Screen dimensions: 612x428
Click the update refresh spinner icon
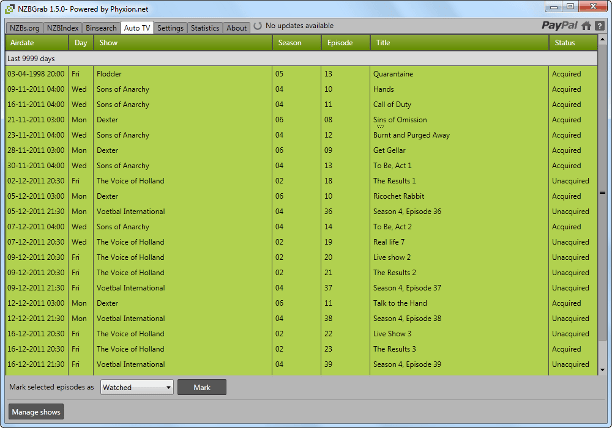pyautogui.click(x=258, y=26)
